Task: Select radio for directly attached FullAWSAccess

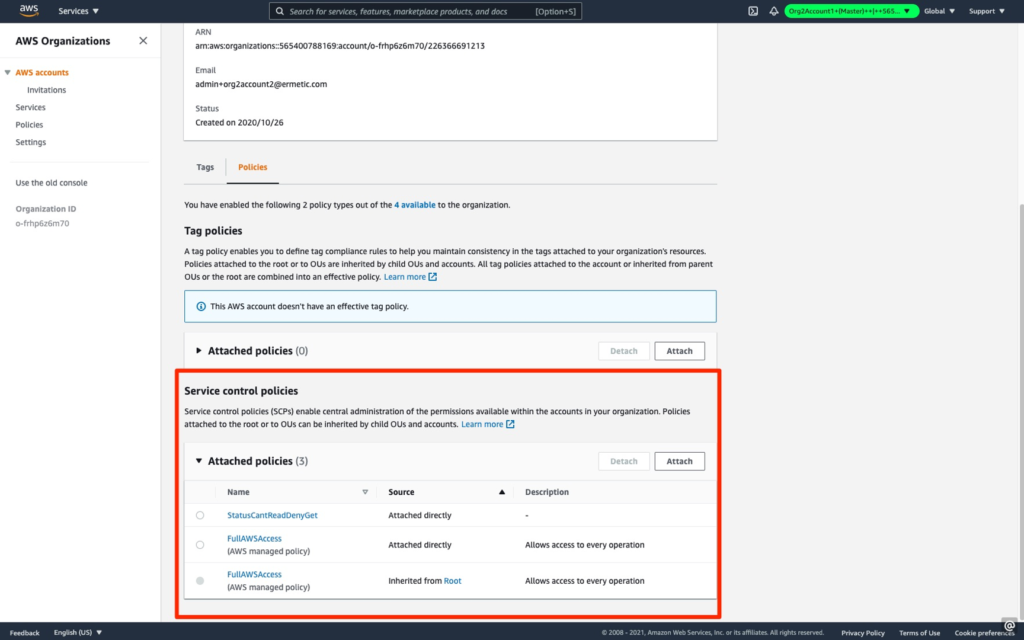Action: tap(200, 545)
